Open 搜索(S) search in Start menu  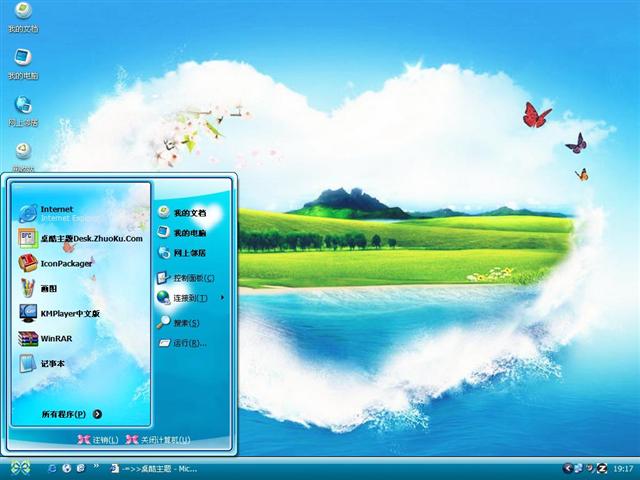pos(178,323)
